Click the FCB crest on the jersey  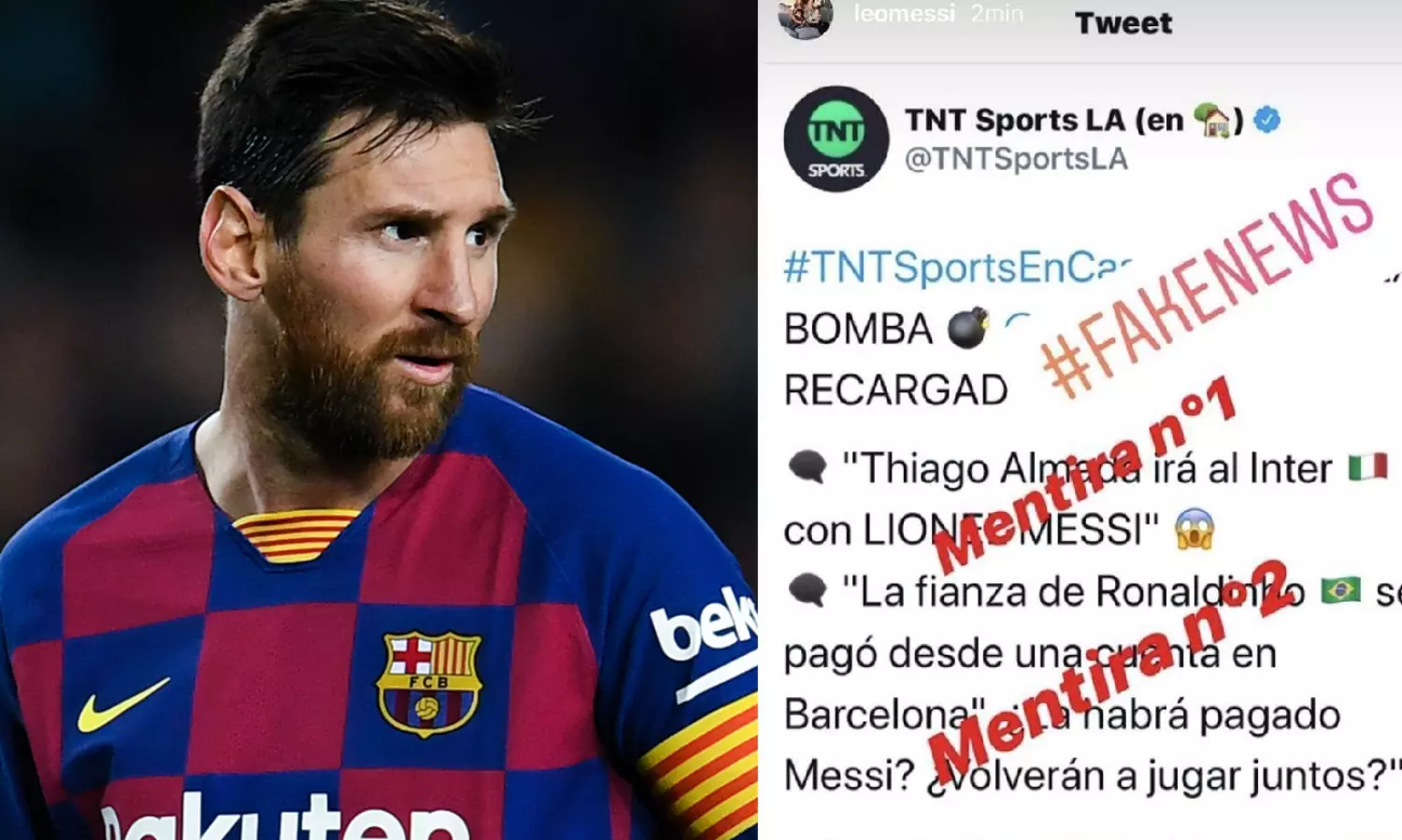pyautogui.click(x=429, y=683)
